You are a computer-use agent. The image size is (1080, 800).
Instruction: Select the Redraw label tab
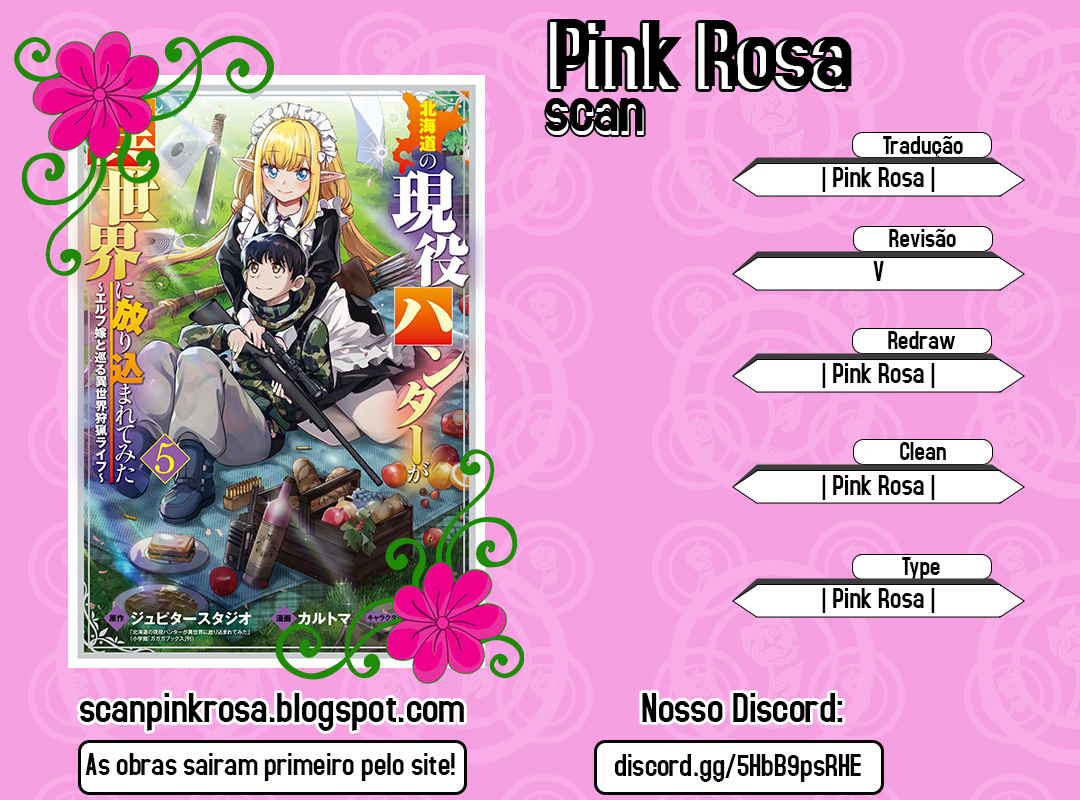[x=922, y=340]
